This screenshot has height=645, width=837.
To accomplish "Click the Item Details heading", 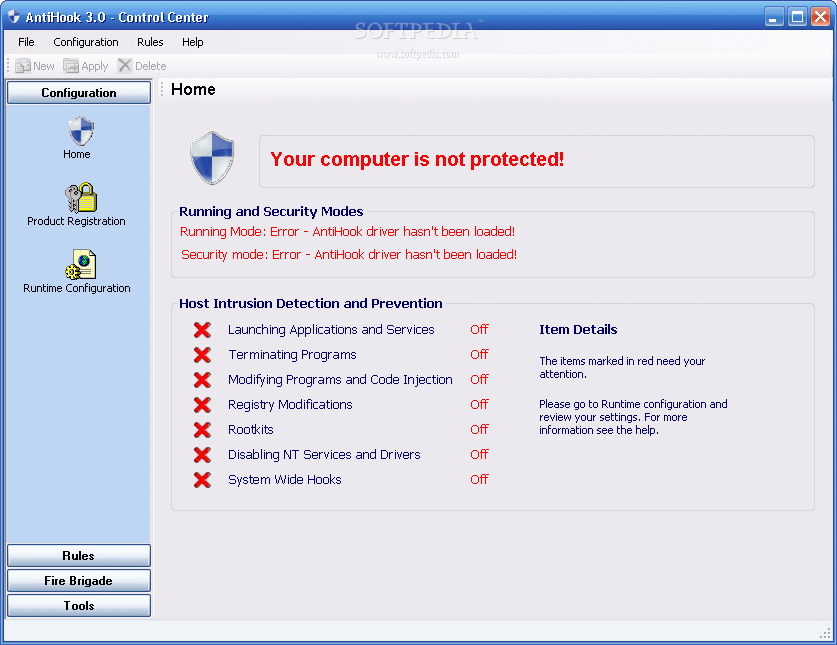I will [578, 329].
